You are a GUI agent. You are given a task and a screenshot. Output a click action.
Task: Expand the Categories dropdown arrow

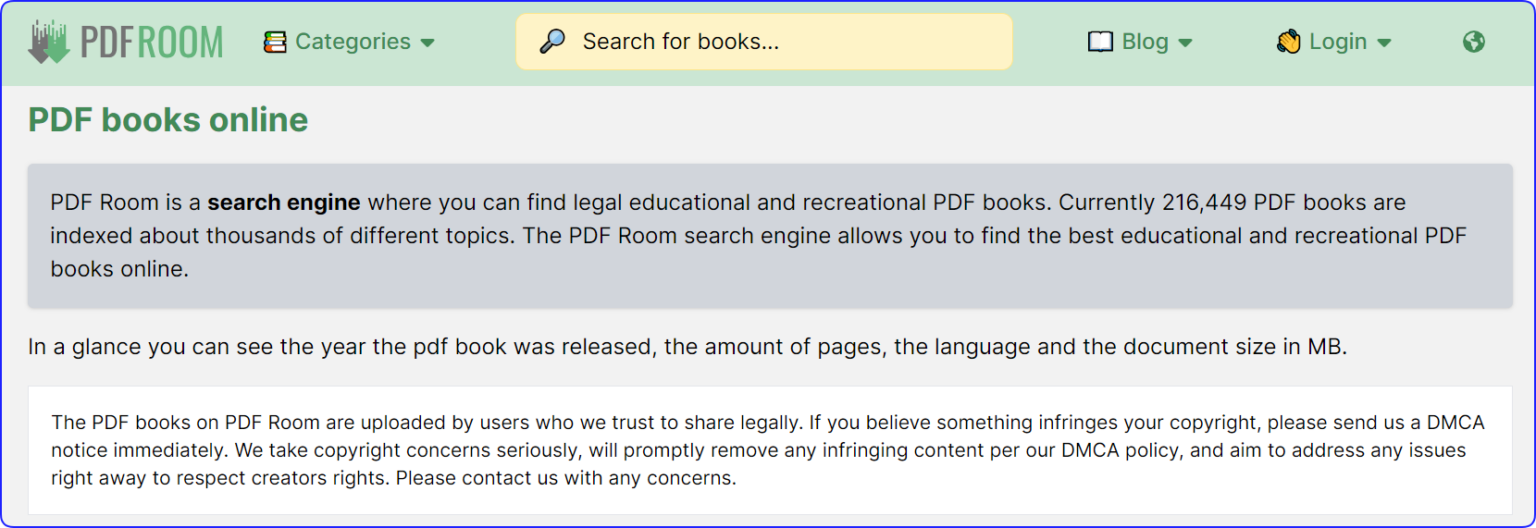click(x=428, y=43)
